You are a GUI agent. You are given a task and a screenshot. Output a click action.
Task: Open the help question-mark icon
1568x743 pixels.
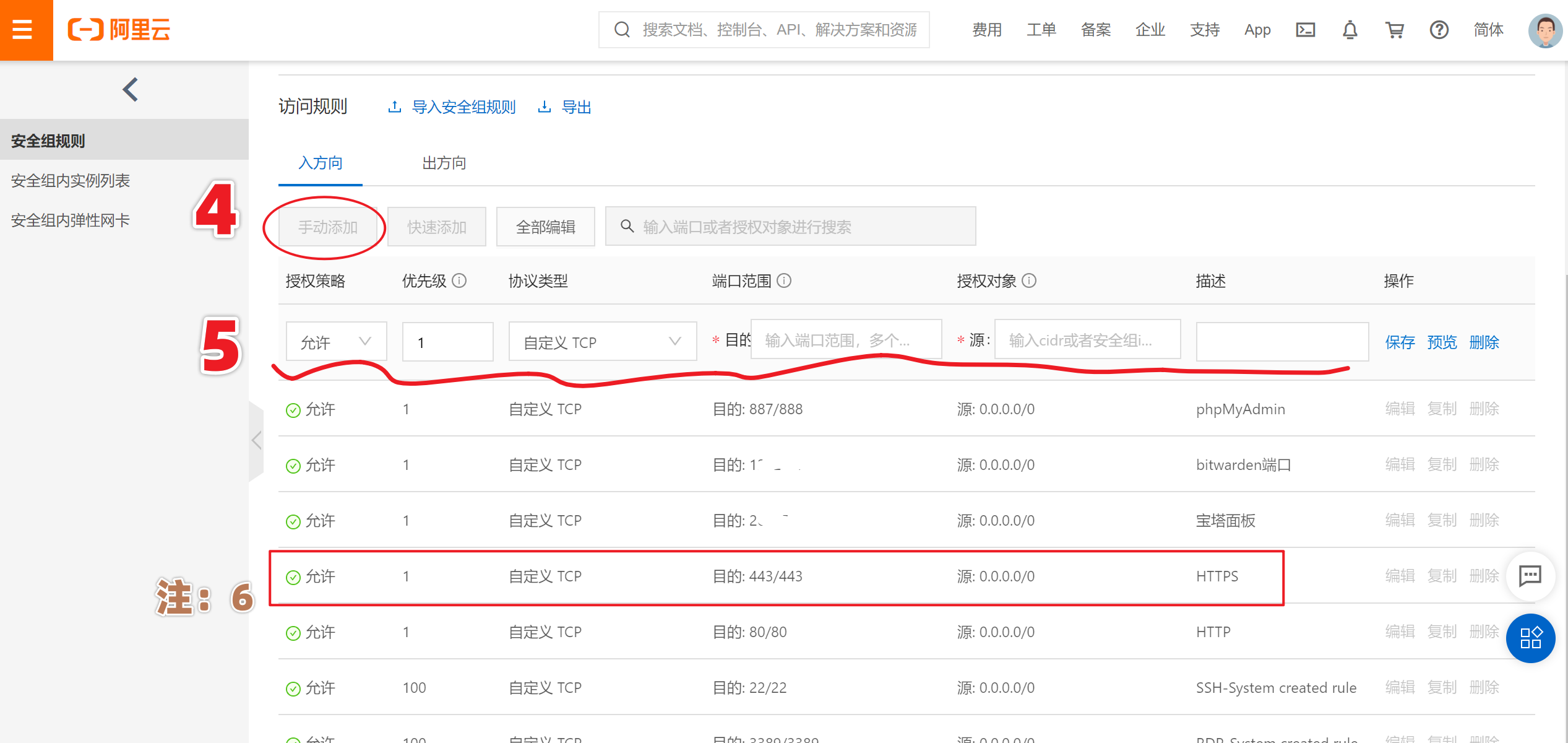point(1440,30)
